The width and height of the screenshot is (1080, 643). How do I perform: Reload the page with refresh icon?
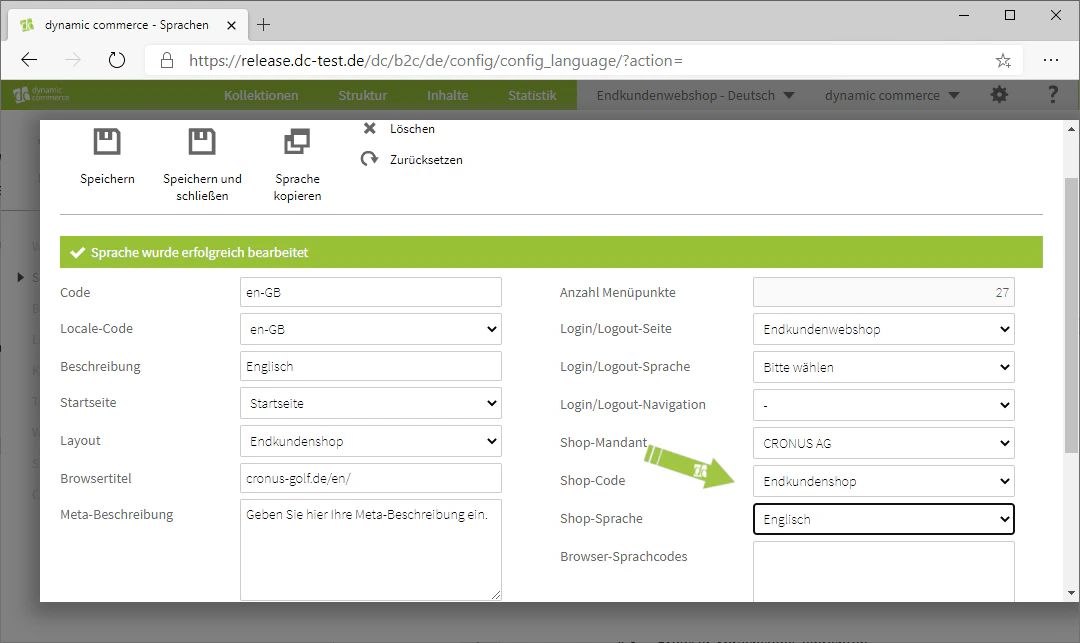(x=117, y=61)
